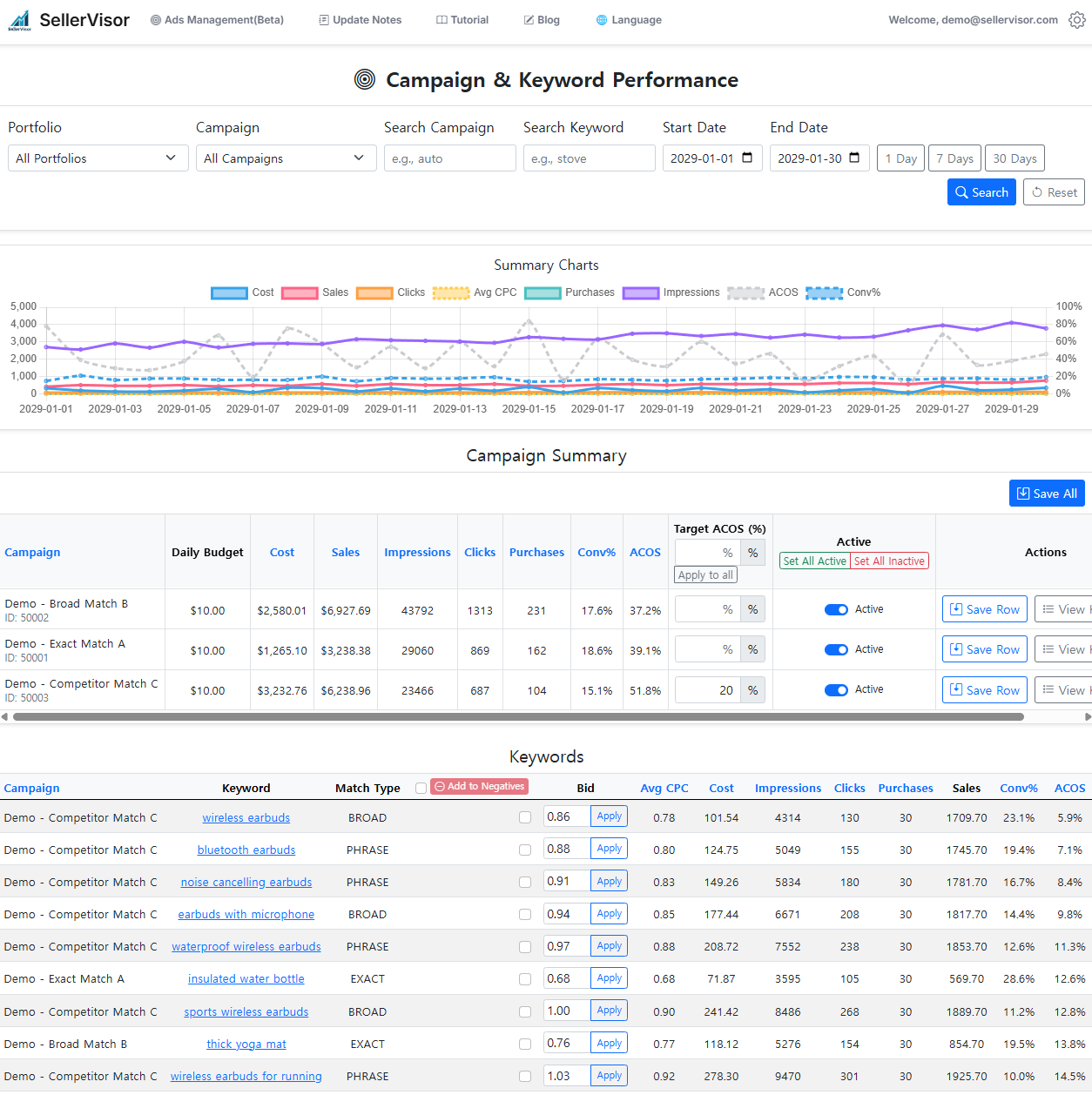Check the wireless earbuds keyword checkbox
The height and width of the screenshot is (1095, 1092).
tap(525, 817)
